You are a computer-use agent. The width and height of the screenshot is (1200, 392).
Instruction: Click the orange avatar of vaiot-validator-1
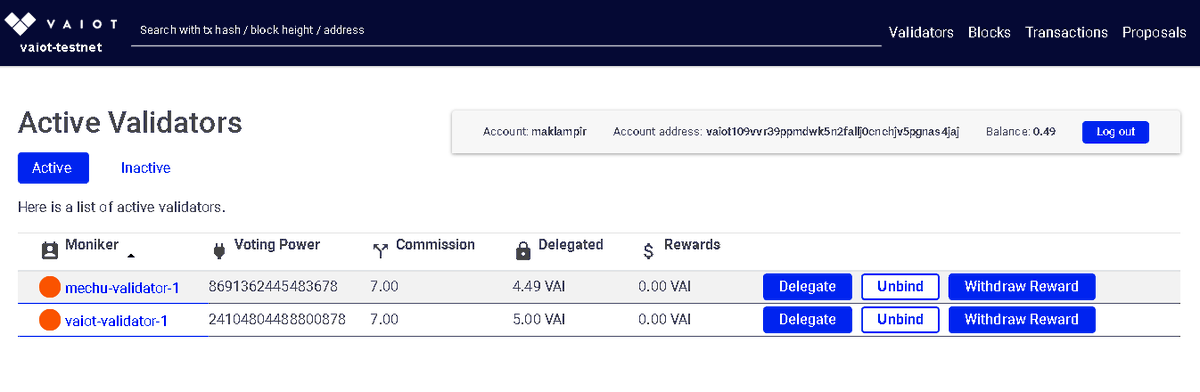pyautogui.click(x=50, y=321)
